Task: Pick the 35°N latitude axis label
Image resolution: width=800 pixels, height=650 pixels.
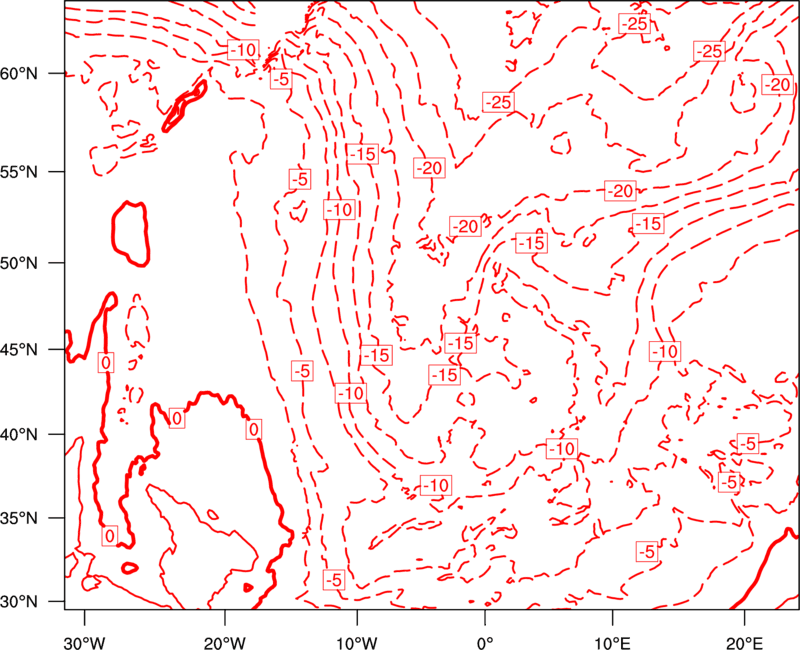Action: click(x=19, y=518)
